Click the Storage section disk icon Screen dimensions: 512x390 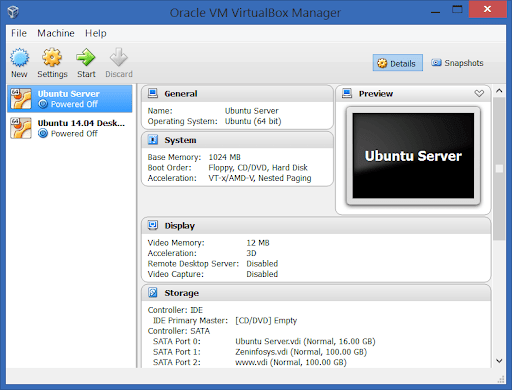(153, 293)
